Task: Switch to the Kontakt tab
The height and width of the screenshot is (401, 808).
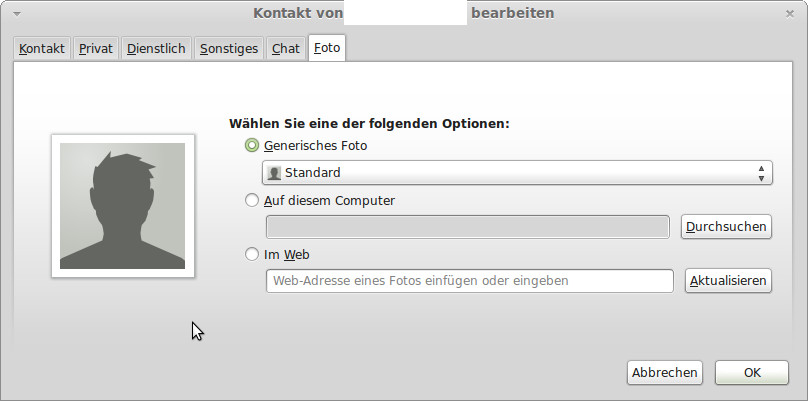Action: (x=42, y=49)
